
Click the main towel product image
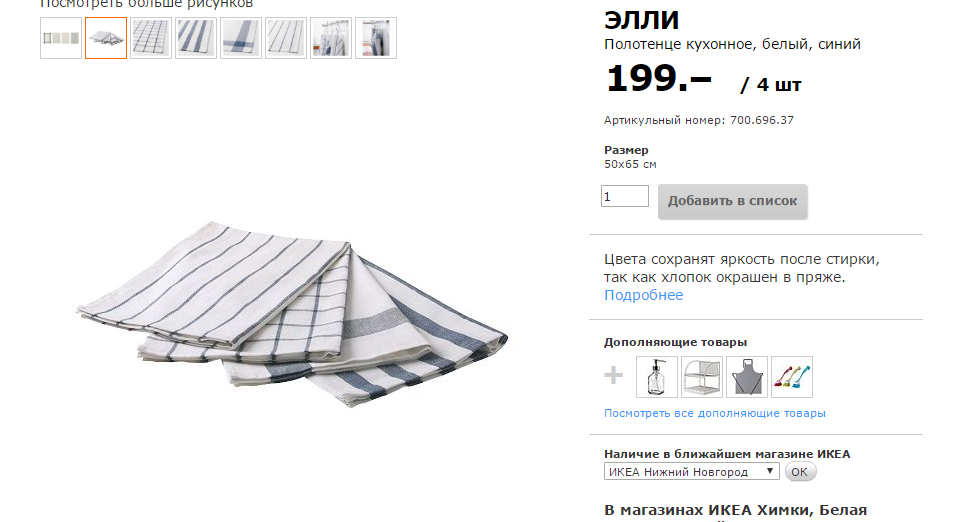tap(292, 313)
